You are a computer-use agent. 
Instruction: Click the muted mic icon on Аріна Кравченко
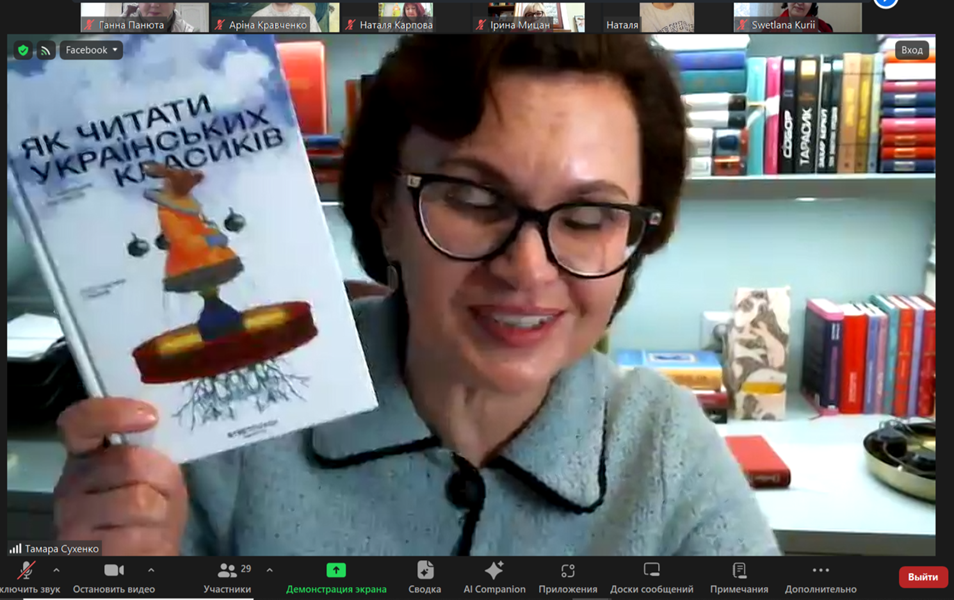point(220,25)
